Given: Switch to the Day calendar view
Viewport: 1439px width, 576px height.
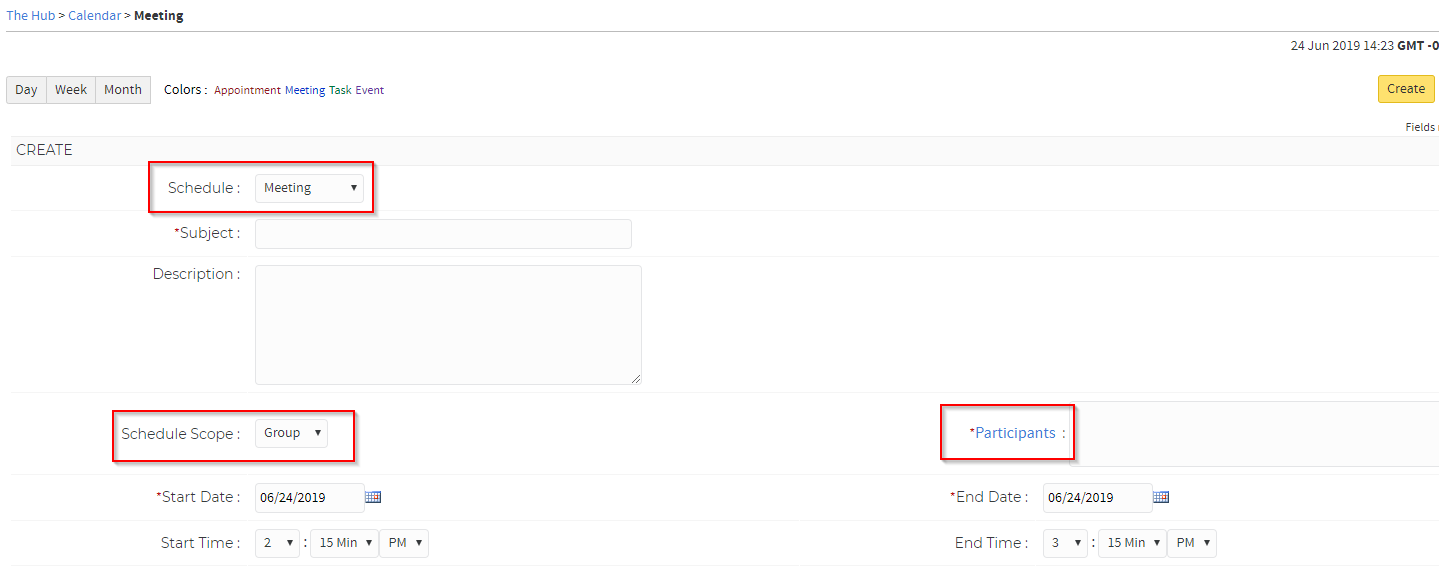Looking at the screenshot, I should (26, 90).
